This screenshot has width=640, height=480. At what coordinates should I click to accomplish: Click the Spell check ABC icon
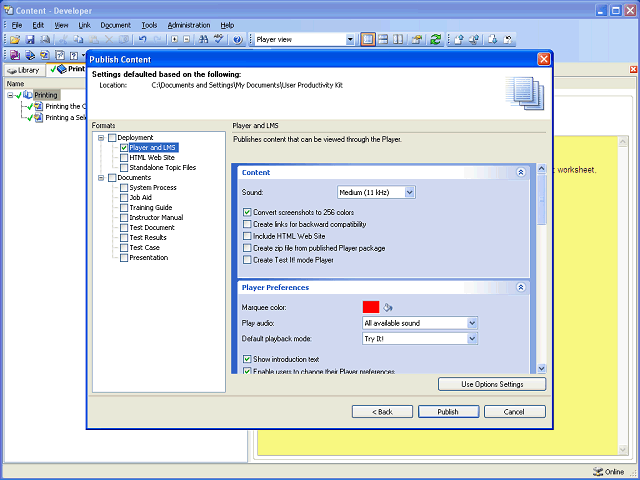tap(219, 40)
